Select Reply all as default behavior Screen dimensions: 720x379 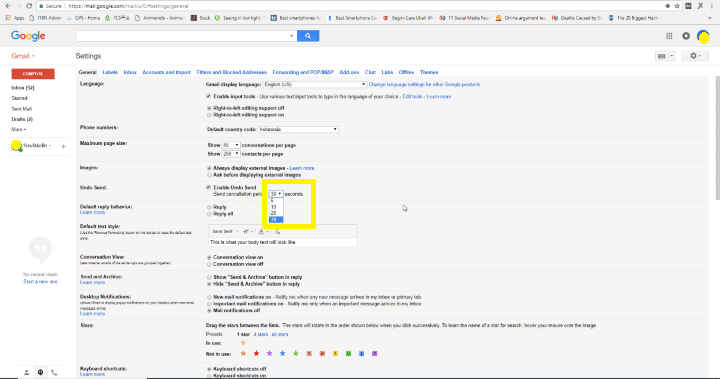point(209,214)
